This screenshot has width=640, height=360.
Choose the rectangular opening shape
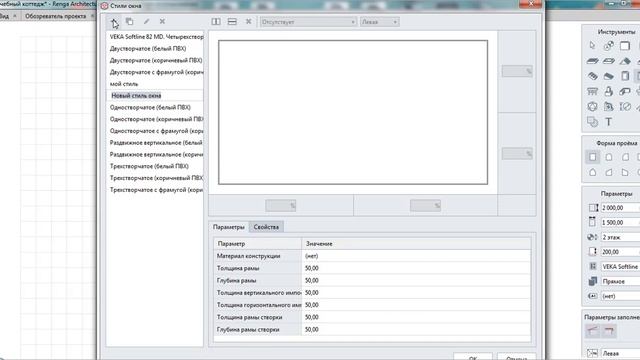[593, 157]
